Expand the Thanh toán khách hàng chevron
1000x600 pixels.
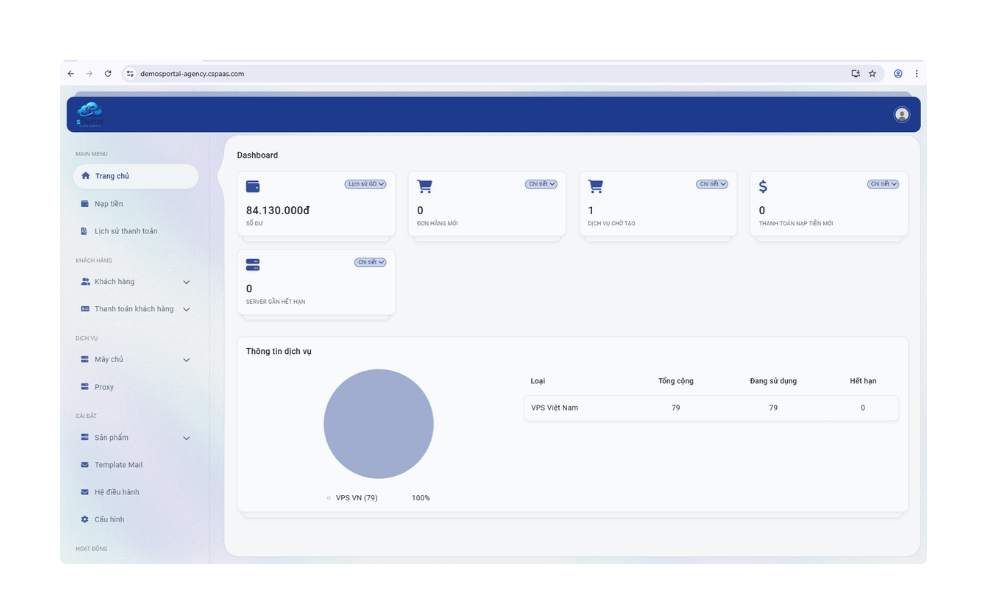click(186, 309)
